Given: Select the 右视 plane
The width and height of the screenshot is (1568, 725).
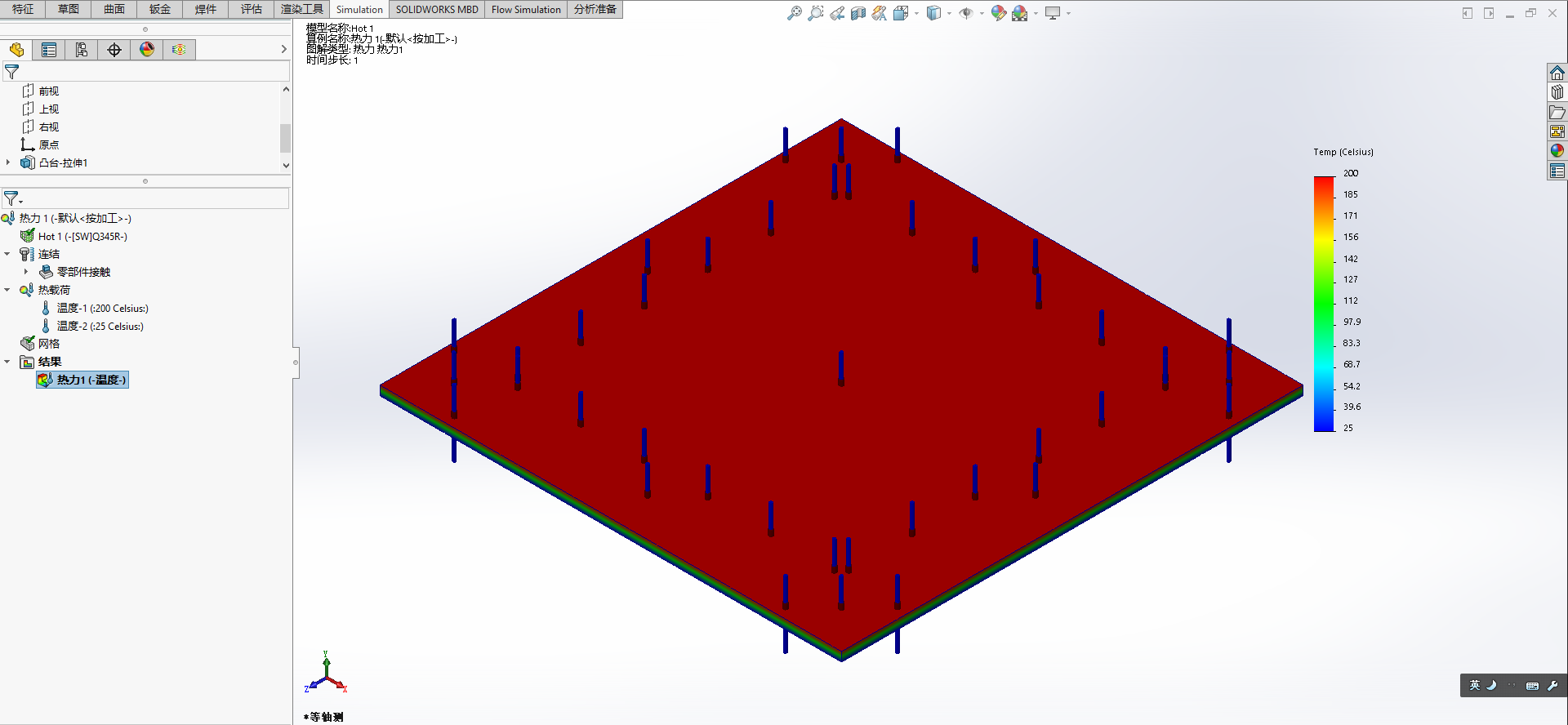Looking at the screenshot, I should click(x=41, y=127).
